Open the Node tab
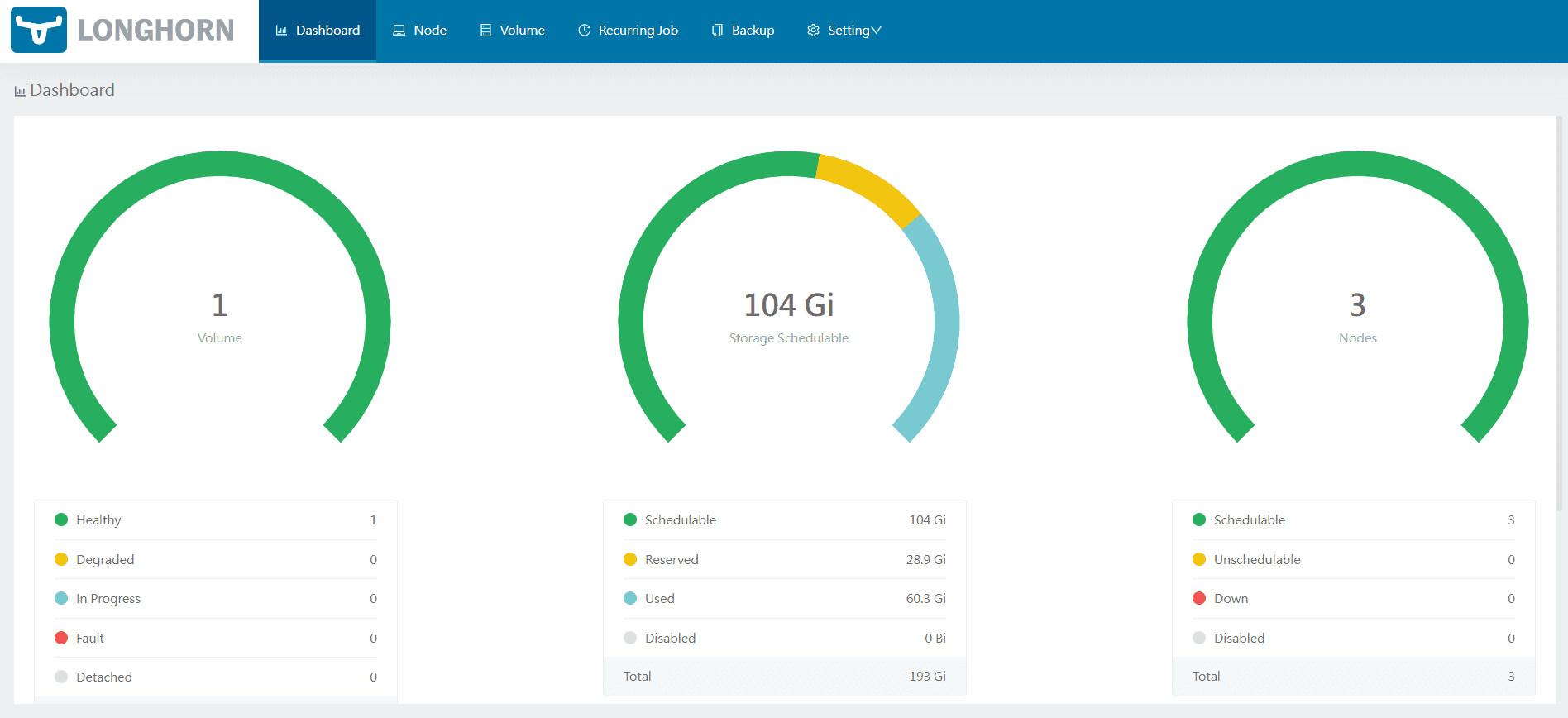Image resolution: width=1568 pixels, height=718 pixels. [429, 31]
